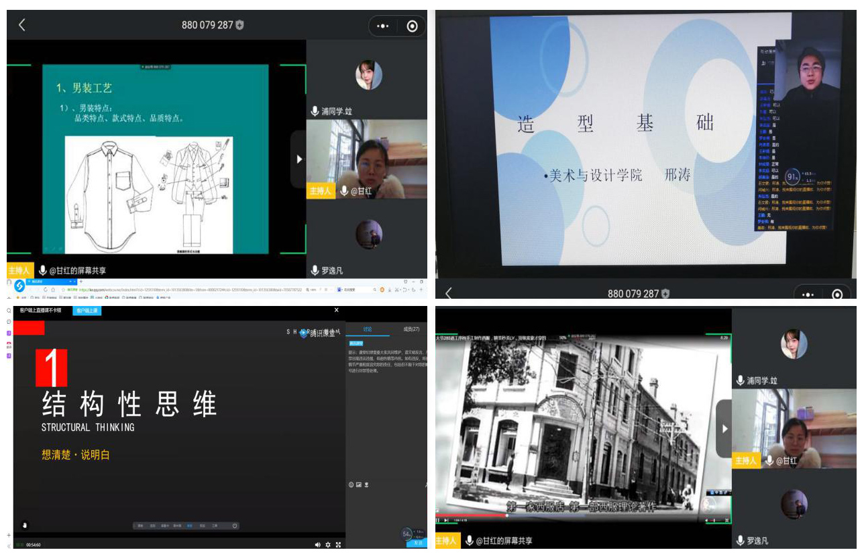
Task: Switch to the 讨论 discussion tab
Action: point(368,329)
